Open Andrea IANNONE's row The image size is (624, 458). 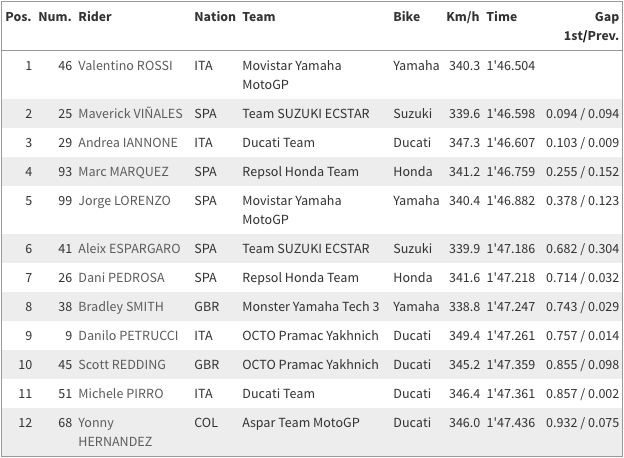click(x=127, y=143)
